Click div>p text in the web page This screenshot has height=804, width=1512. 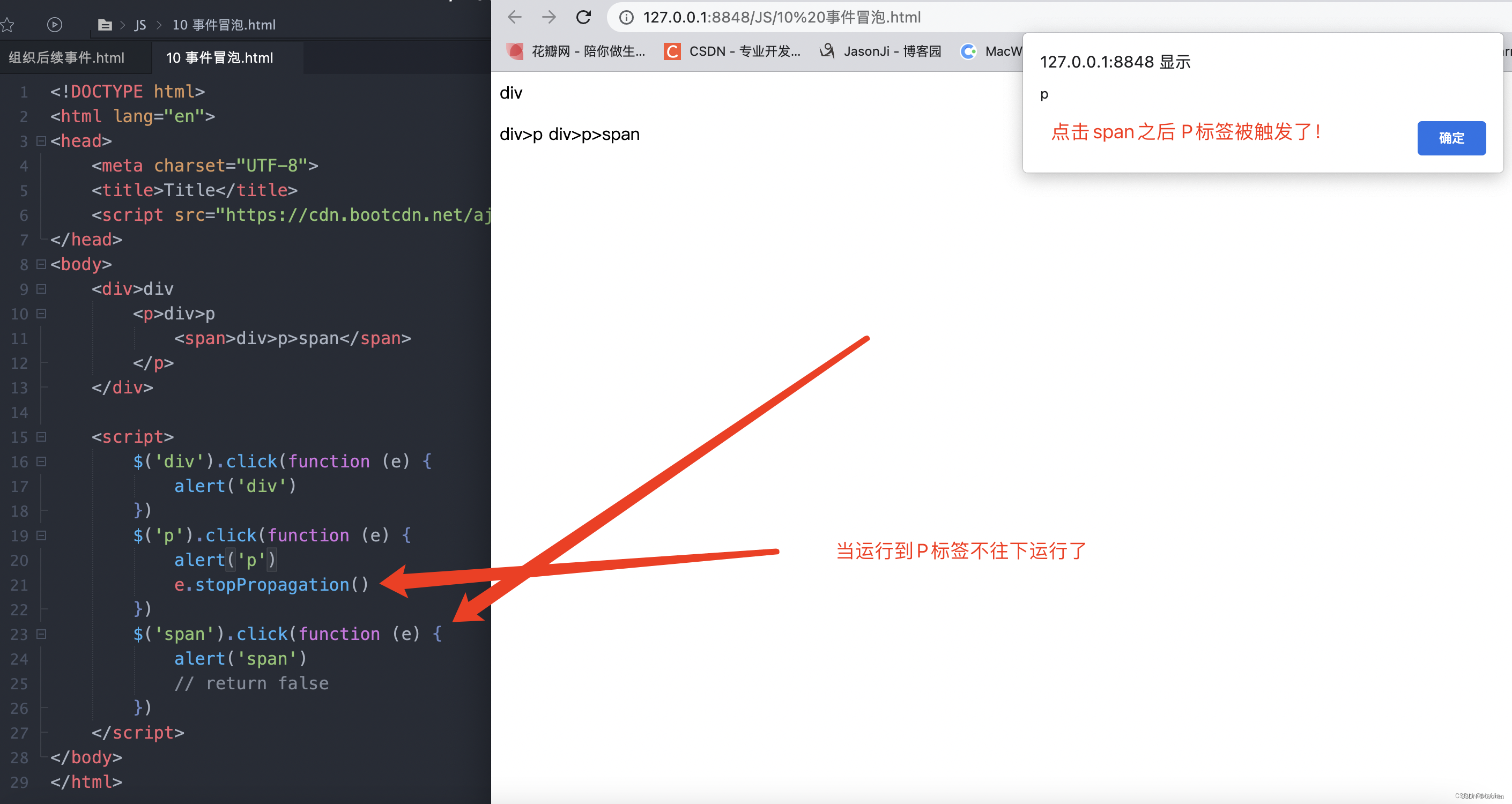[x=521, y=135]
